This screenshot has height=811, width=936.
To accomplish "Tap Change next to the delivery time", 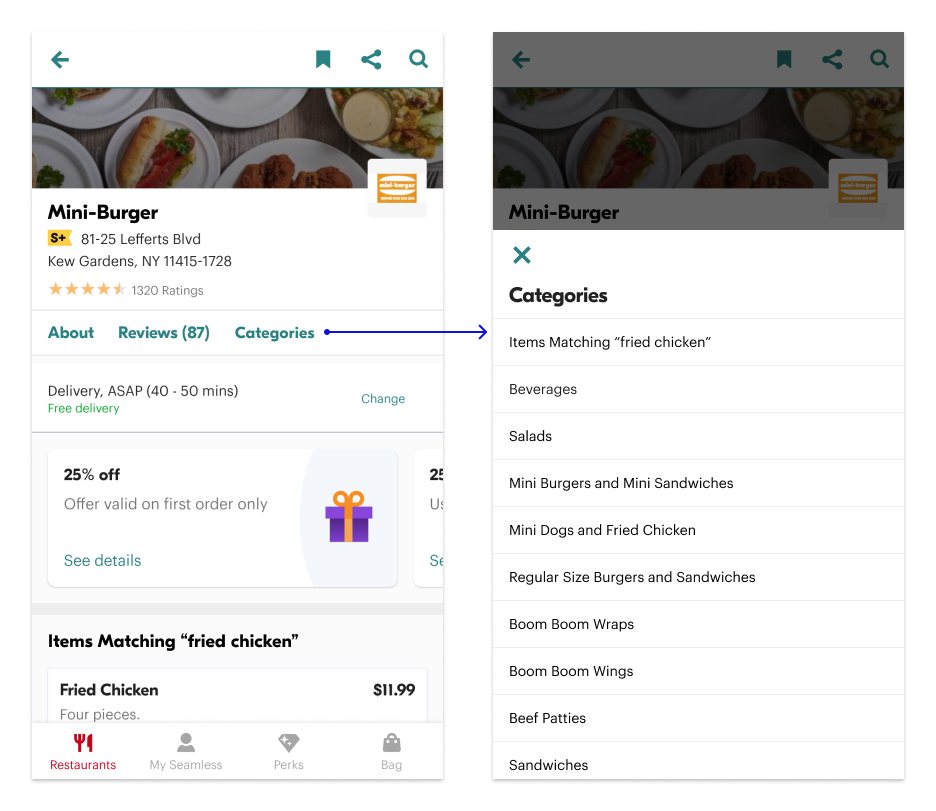I will [x=383, y=399].
